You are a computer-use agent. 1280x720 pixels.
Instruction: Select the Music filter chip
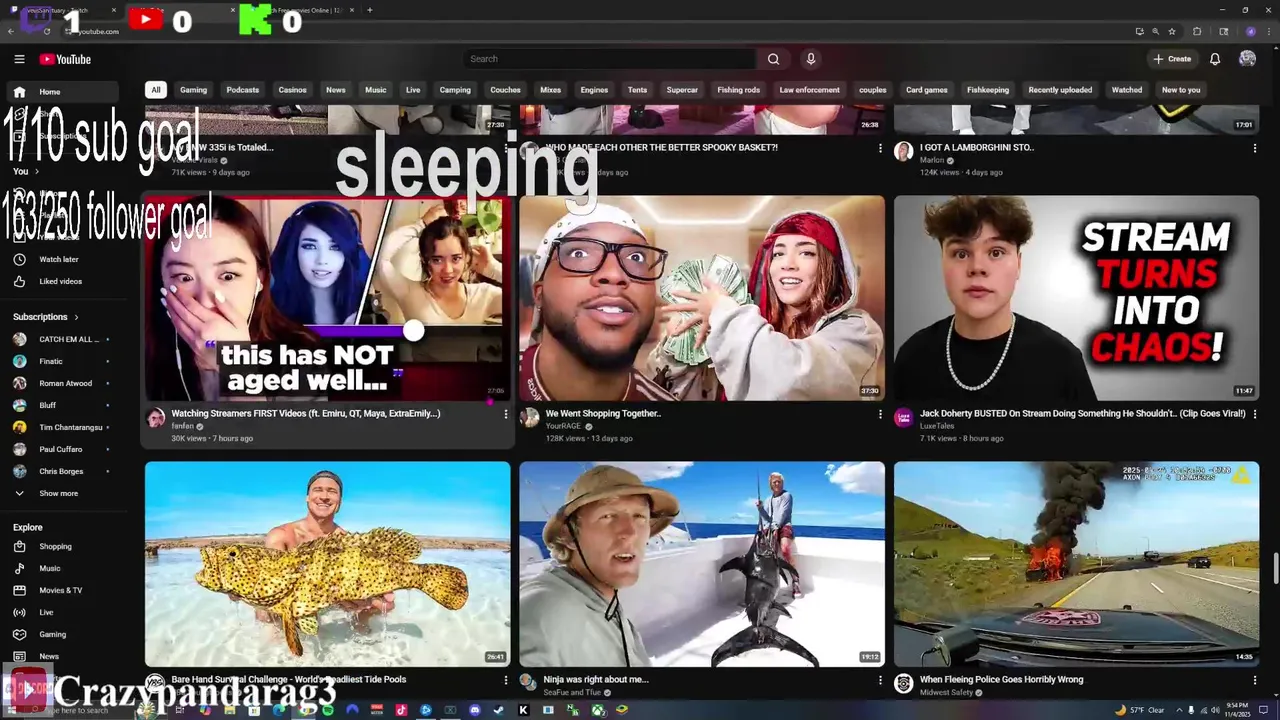[x=376, y=90]
